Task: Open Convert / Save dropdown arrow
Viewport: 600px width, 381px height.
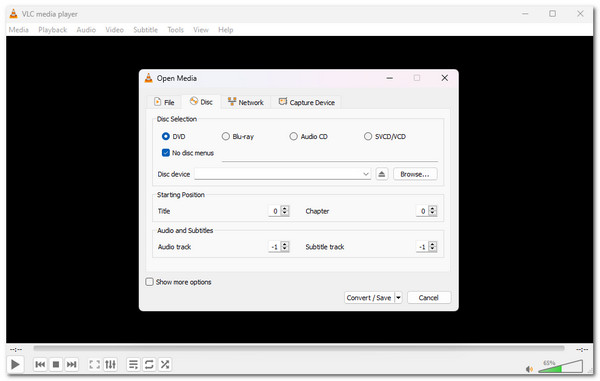Action: (398, 297)
